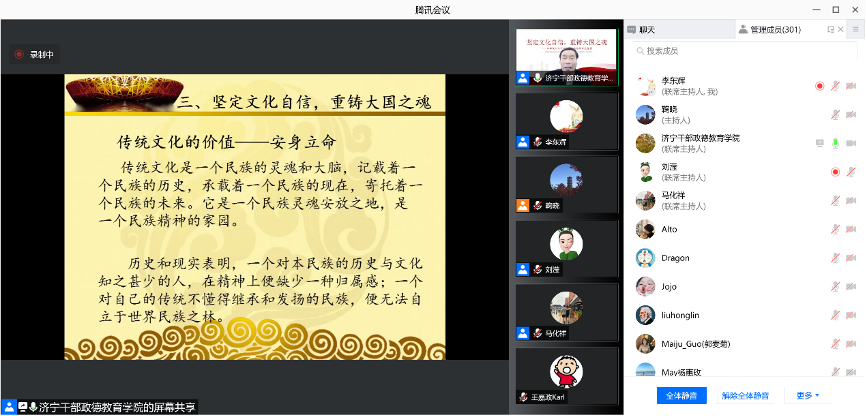
Task: Select 马化祥 video thumbnail
Action: click(566, 312)
